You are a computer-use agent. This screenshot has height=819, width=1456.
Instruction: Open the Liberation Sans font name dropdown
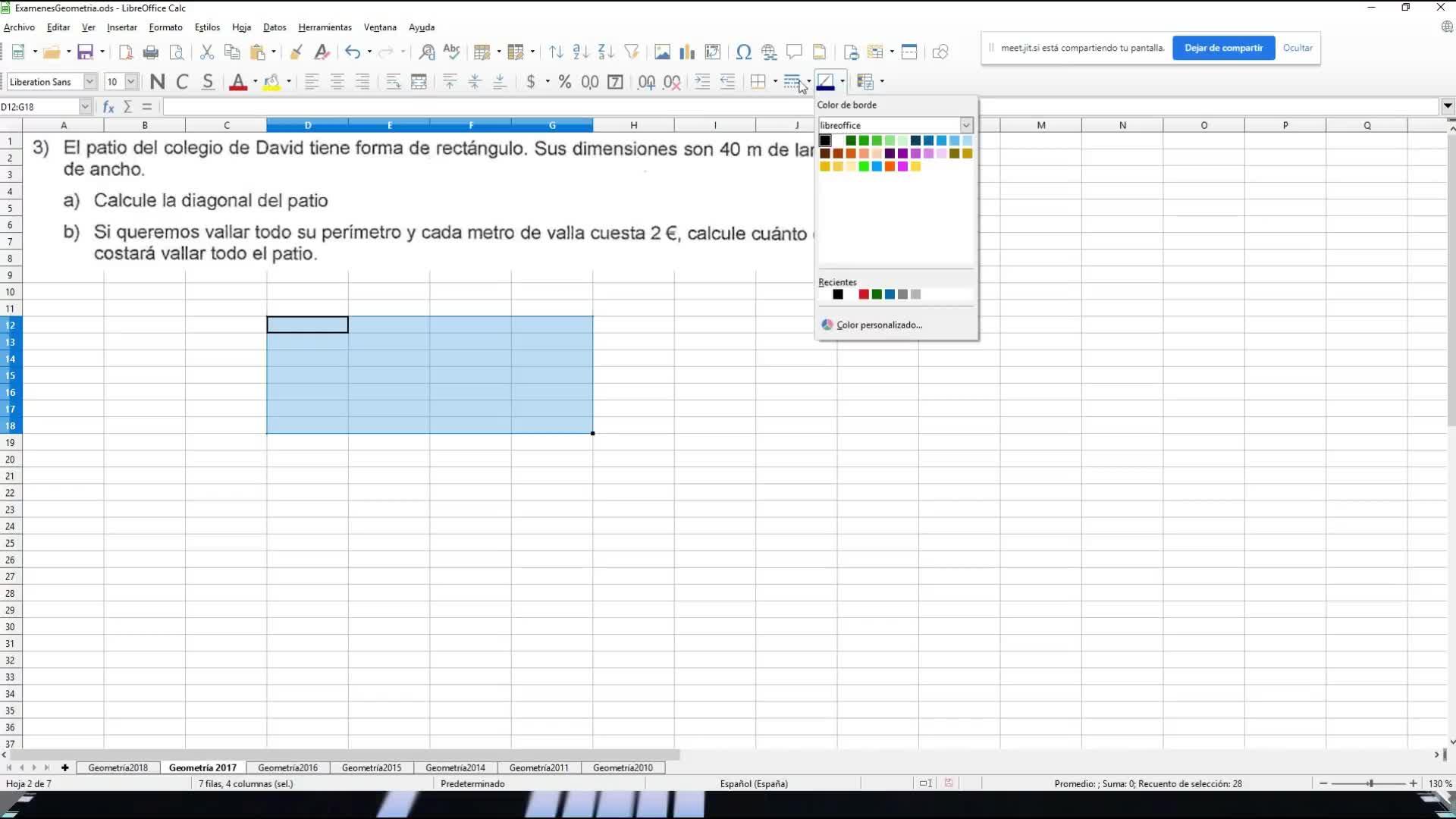coord(89,82)
